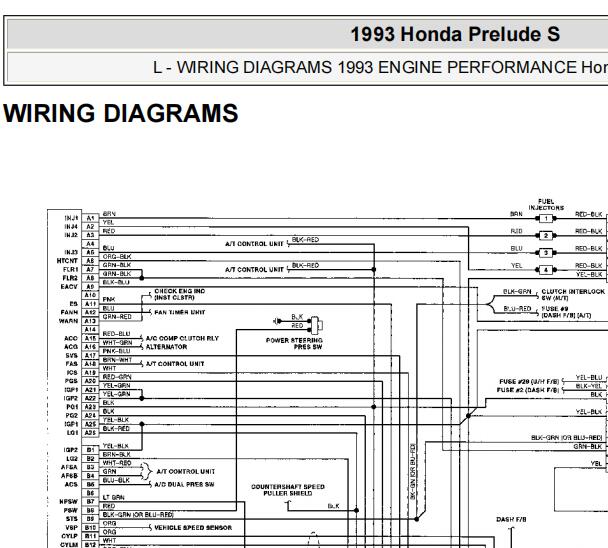Select connector pin cell A23
The width and height of the screenshot is (608, 548).
pos(90,407)
